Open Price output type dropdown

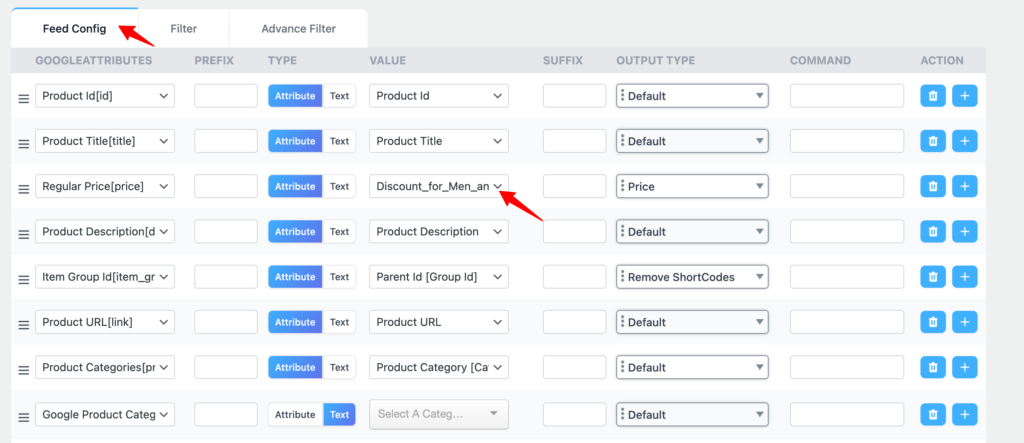[692, 186]
